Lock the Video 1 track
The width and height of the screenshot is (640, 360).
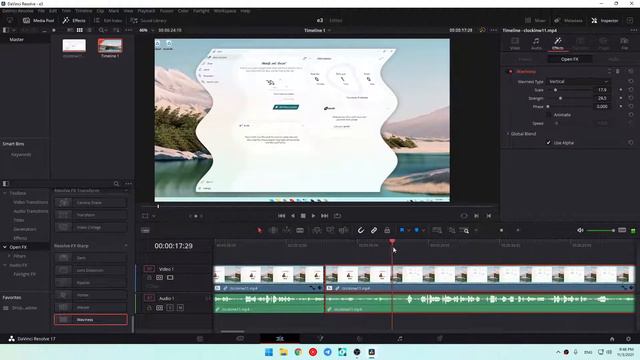[149, 278]
